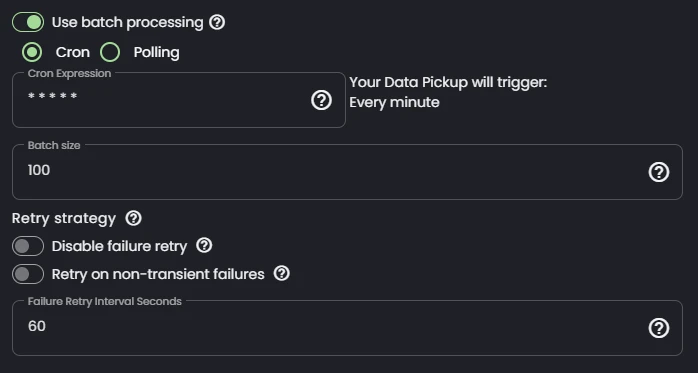Open the Retry strategy help icon

134,219
